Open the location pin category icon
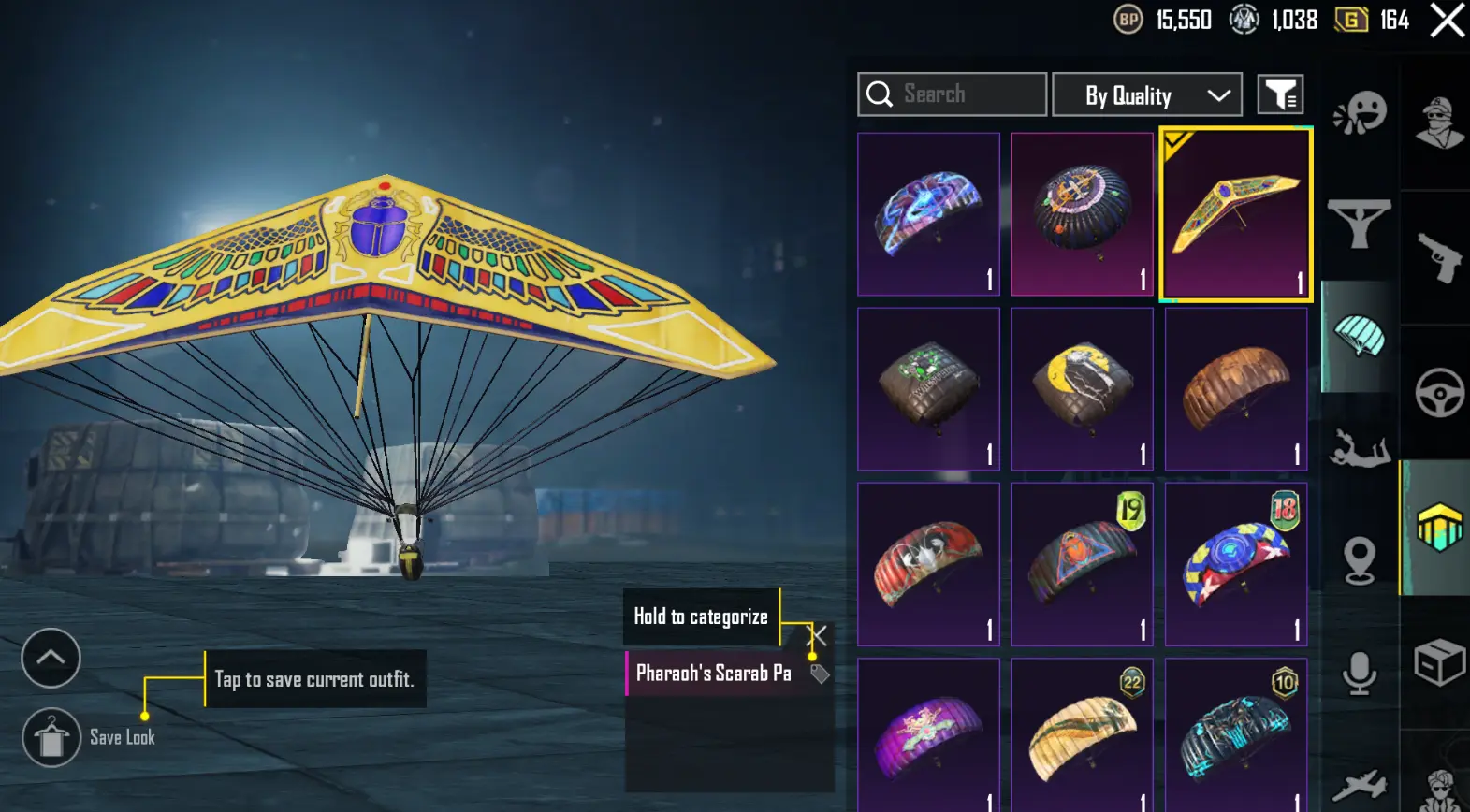The width and height of the screenshot is (1470, 812). pos(1359,561)
